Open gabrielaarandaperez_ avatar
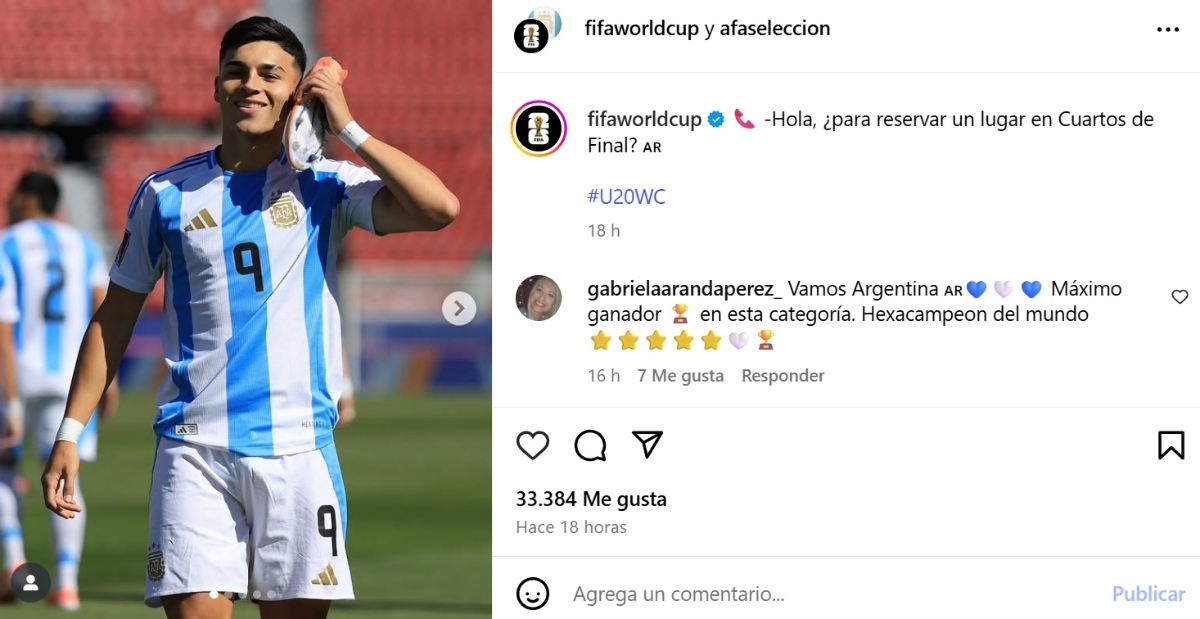This screenshot has height=619, width=1200. coord(538,297)
